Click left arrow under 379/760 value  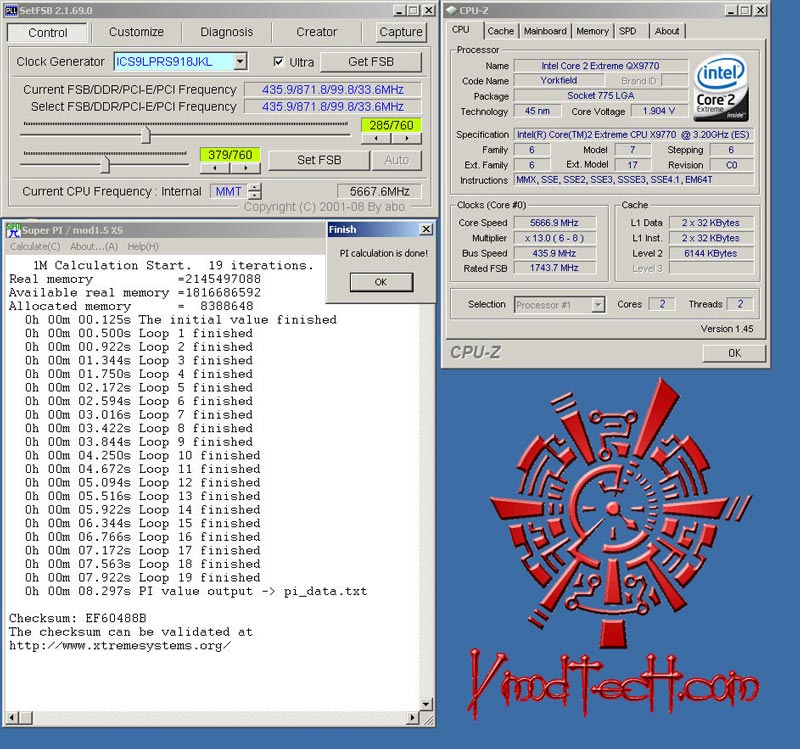tap(215, 168)
